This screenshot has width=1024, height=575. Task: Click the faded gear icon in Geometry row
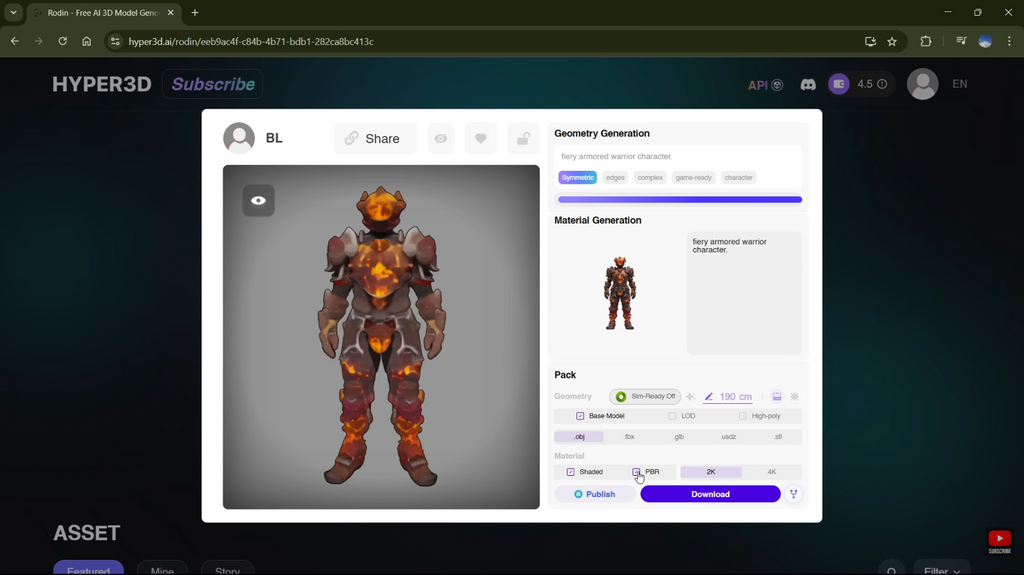pyautogui.click(x=794, y=397)
